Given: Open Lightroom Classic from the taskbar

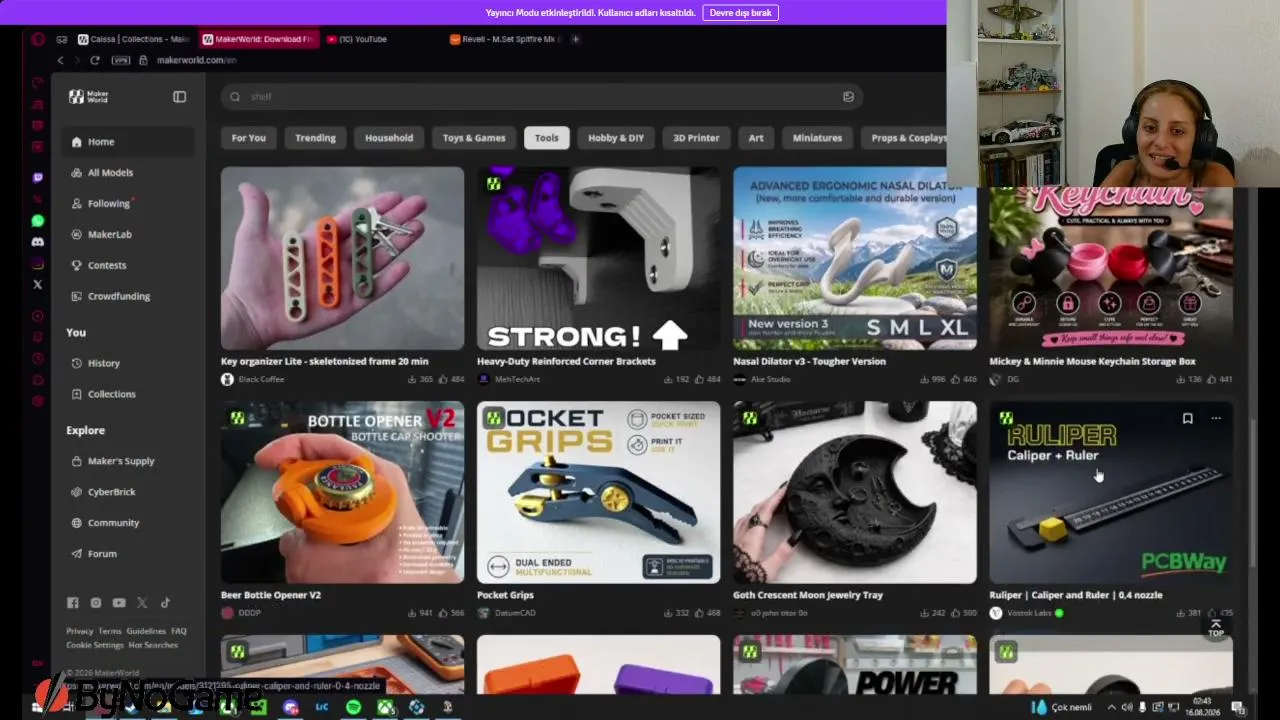Looking at the screenshot, I should [322, 707].
